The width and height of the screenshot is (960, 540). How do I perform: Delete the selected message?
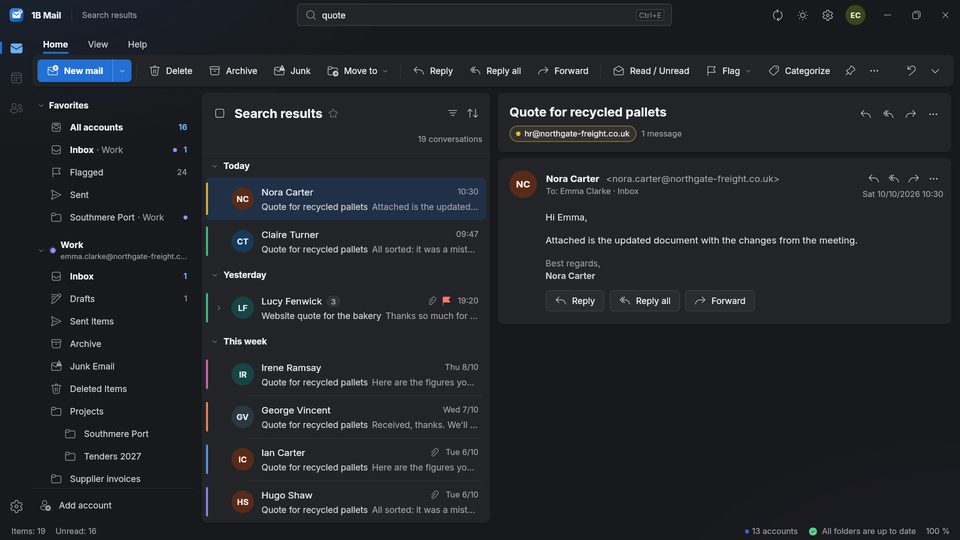coord(171,71)
